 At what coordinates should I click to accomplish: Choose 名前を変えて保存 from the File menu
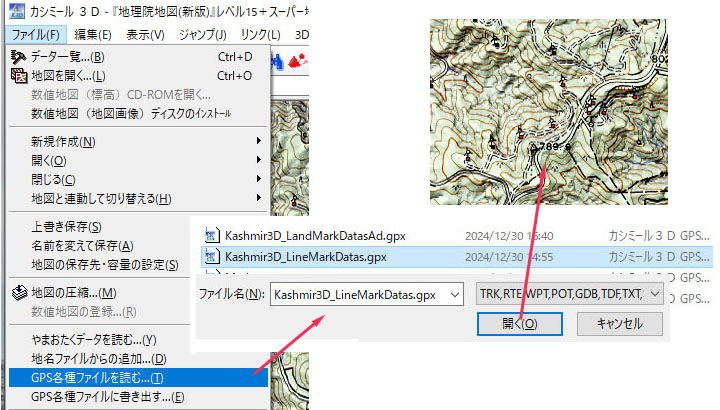[83, 246]
